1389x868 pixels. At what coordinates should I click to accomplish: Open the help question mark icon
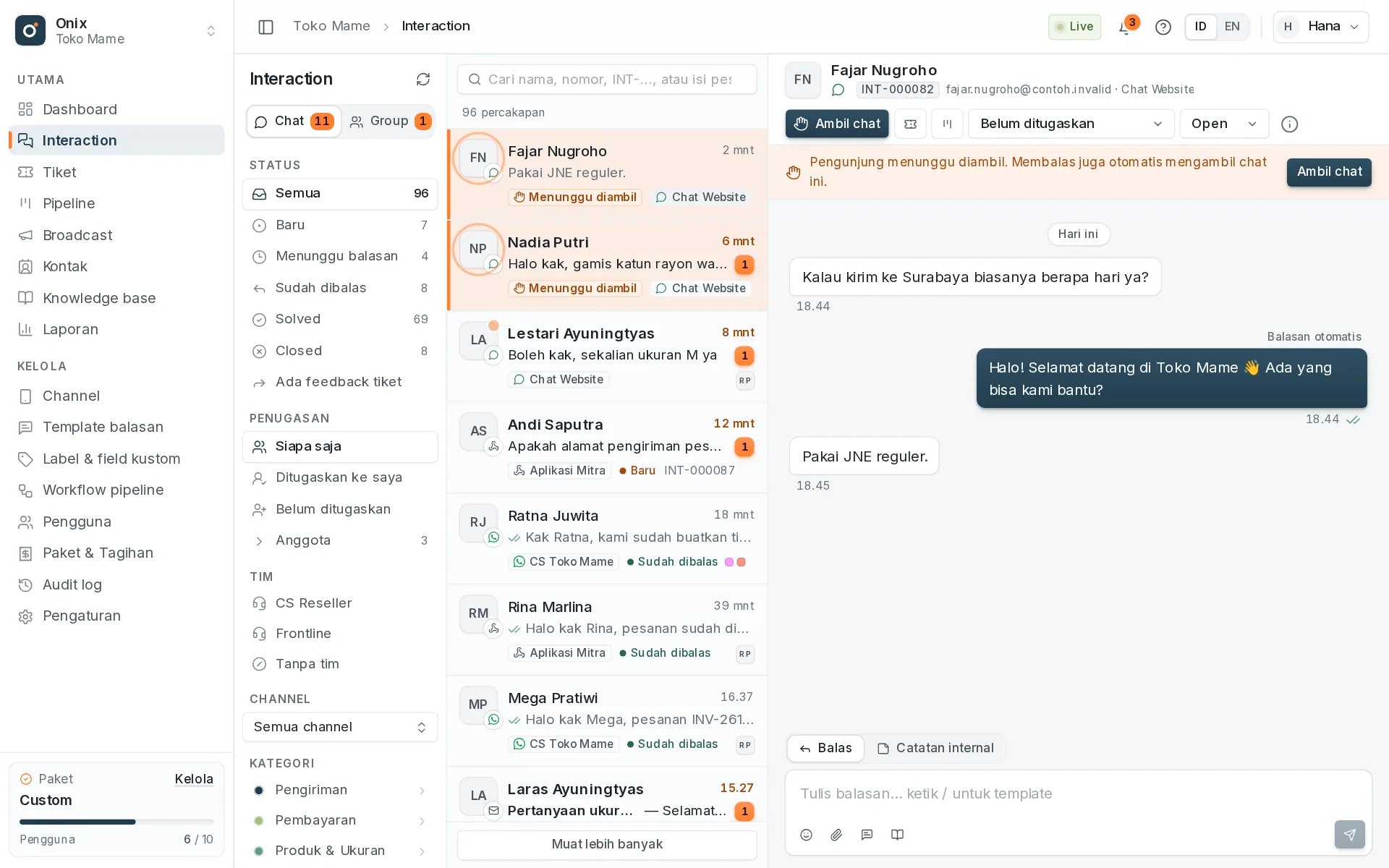pos(1163,27)
